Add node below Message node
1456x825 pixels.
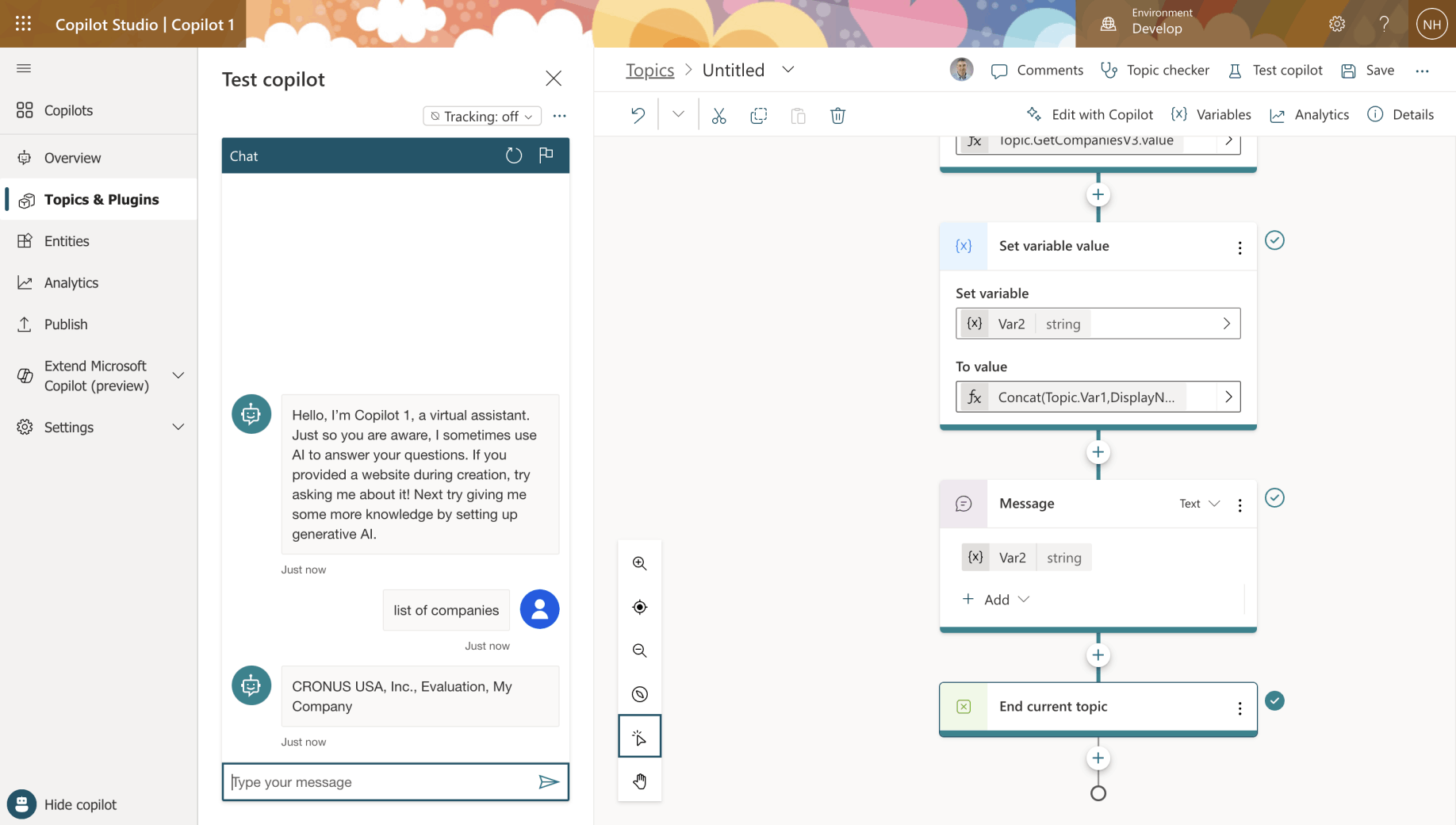1098,655
